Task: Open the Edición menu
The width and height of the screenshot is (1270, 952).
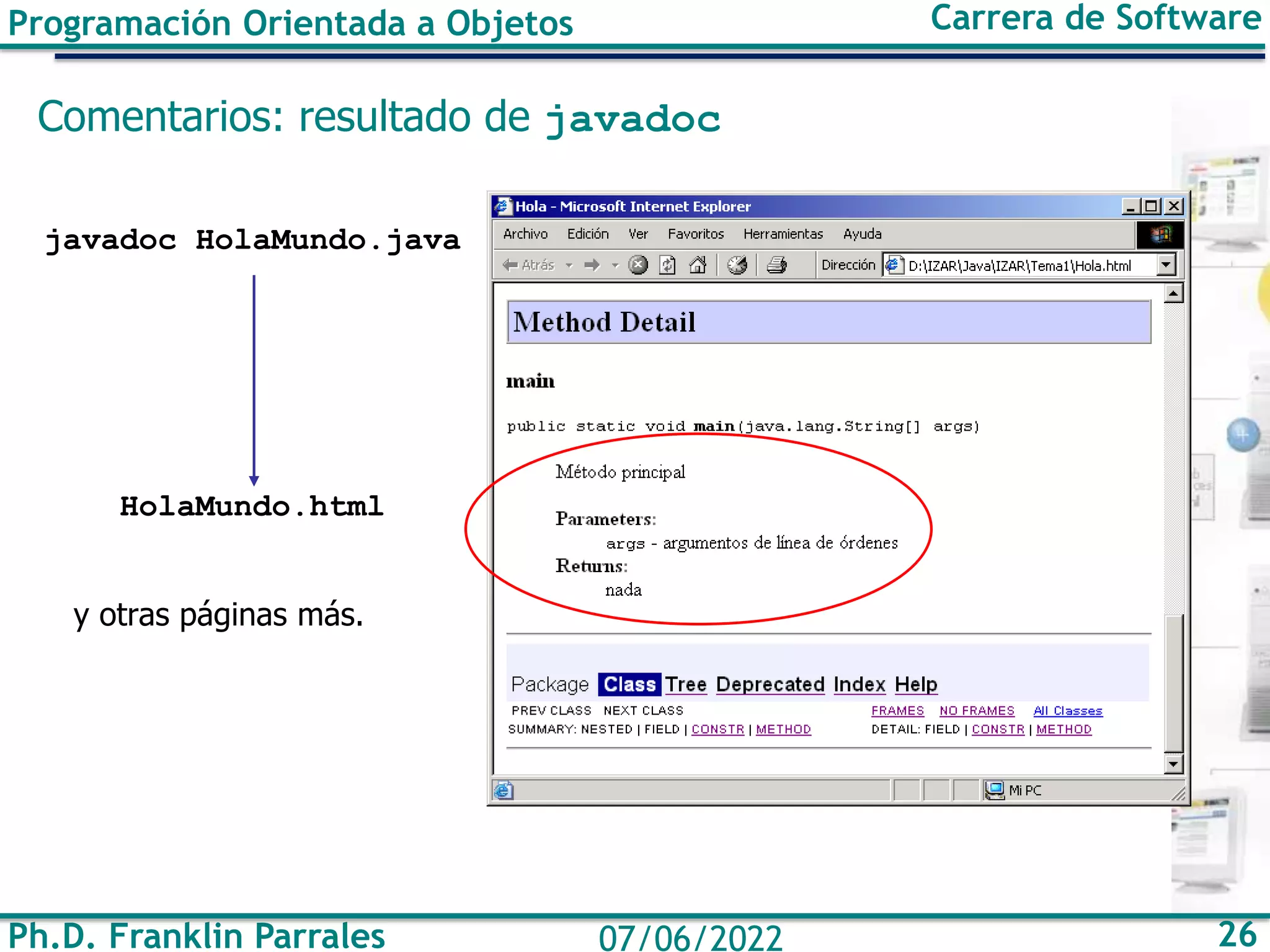Action: pyautogui.click(x=588, y=234)
